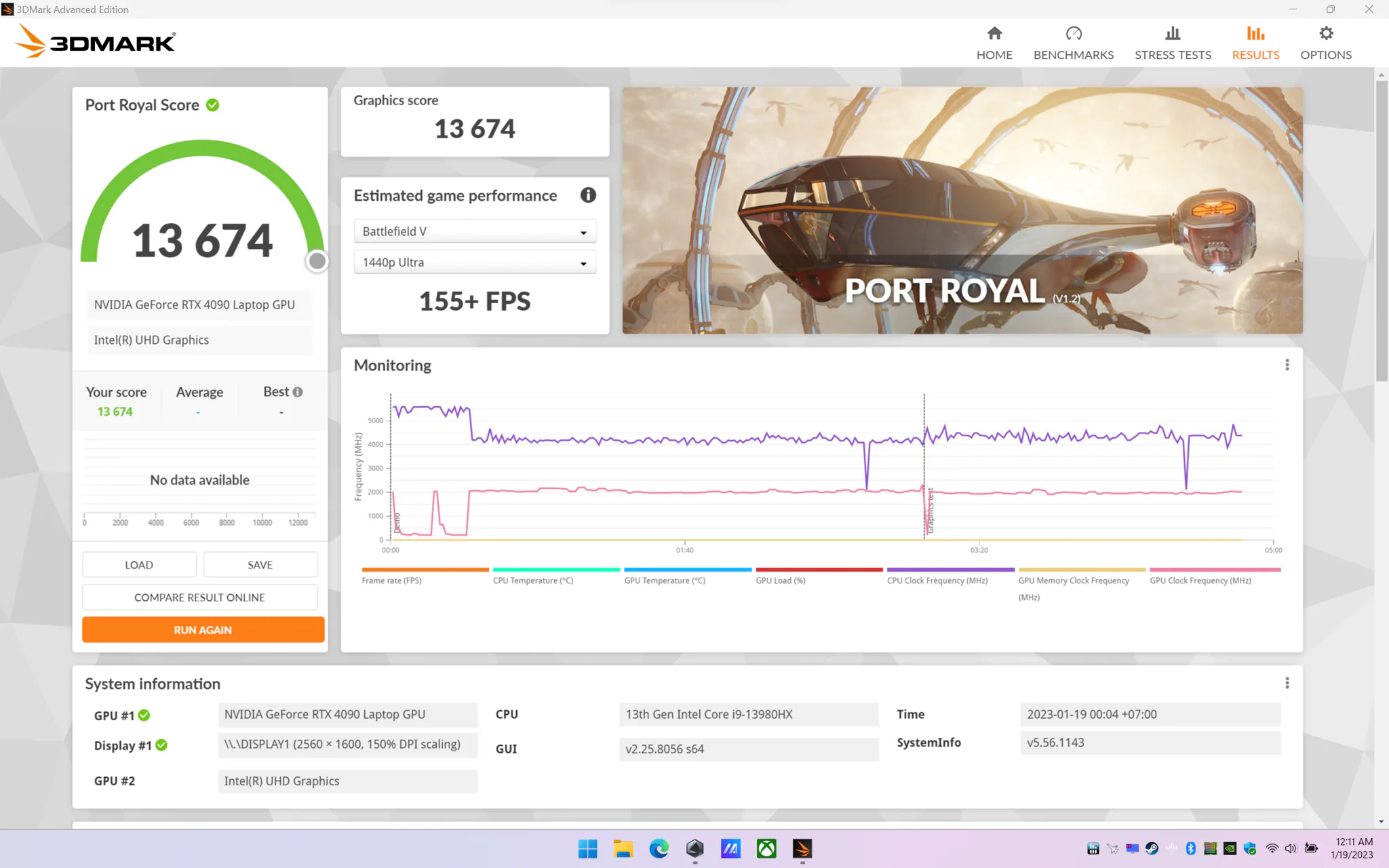Click the GPU #1 green checkmark
This screenshot has width=1389, height=868.
pos(144,715)
